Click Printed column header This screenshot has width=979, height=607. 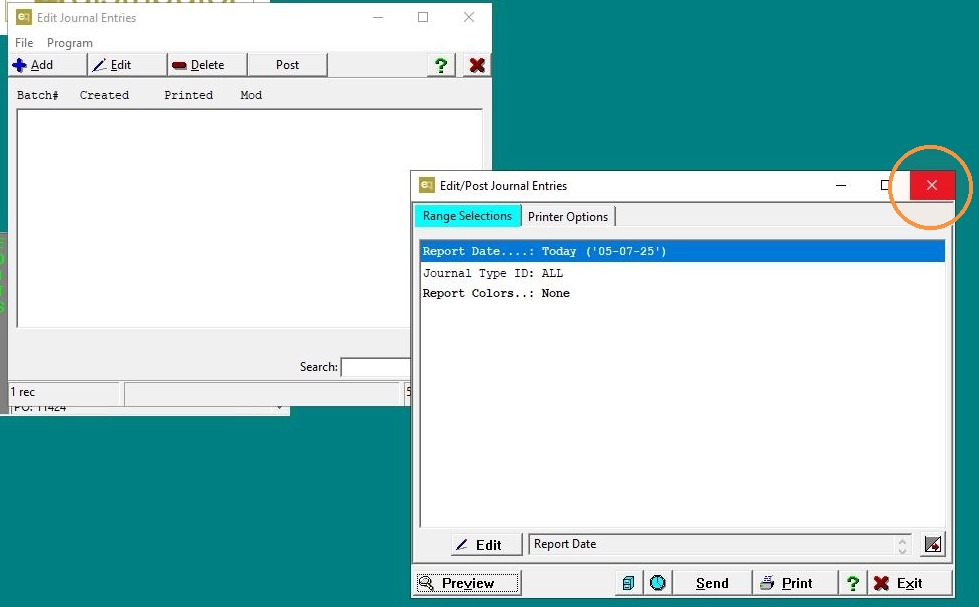pos(189,95)
